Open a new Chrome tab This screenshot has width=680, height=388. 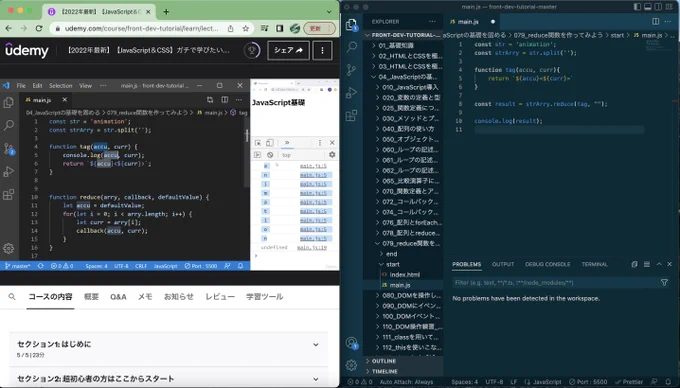(166, 12)
